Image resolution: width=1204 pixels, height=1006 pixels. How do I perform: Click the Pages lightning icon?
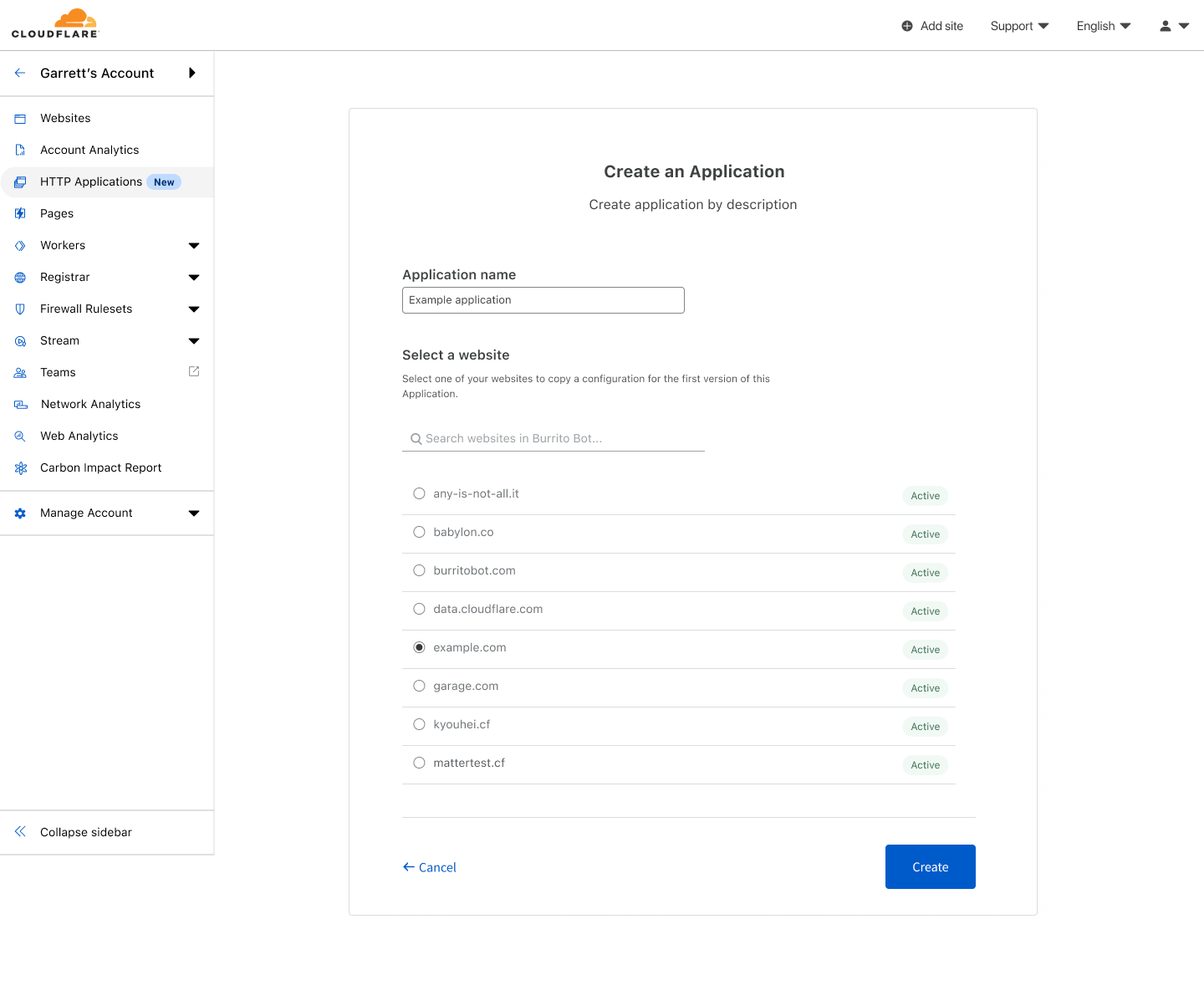[x=20, y=214]
